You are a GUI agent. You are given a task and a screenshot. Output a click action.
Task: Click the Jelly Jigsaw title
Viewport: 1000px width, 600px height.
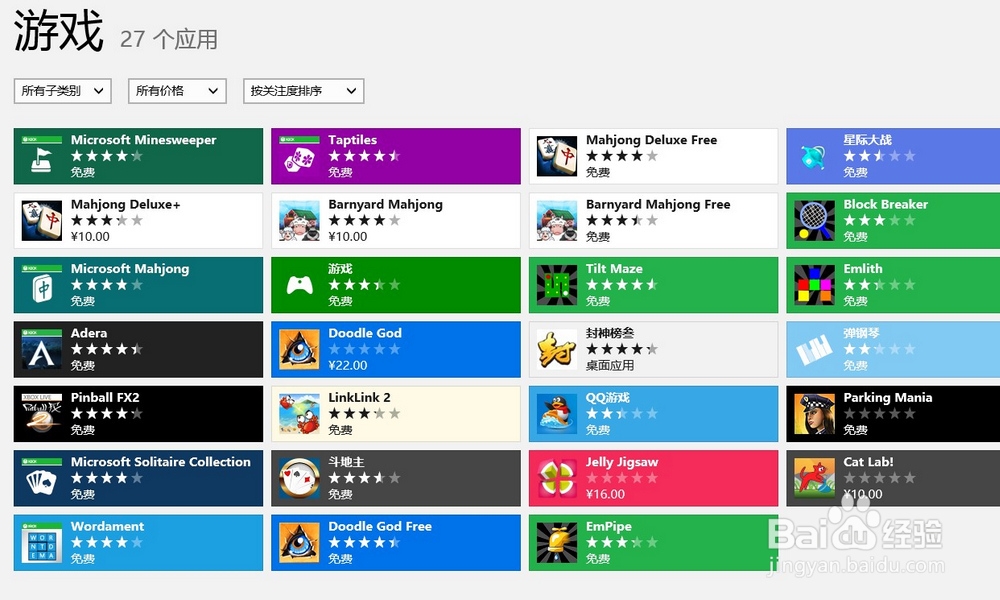click(622, 462)
